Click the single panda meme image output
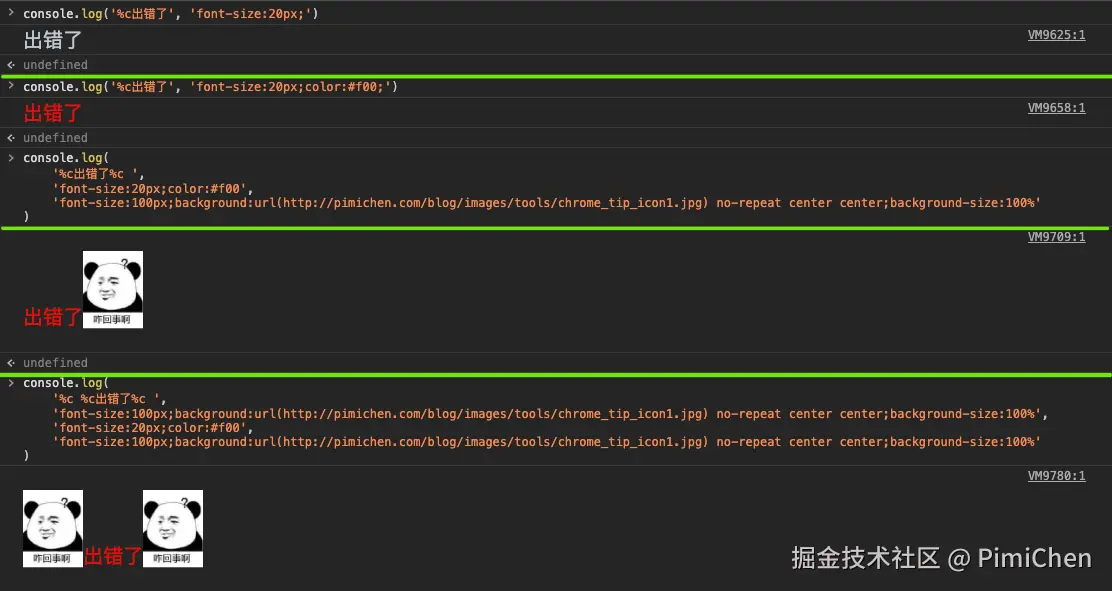Viewport: 1112px width, 591px height. coord(112,289)
